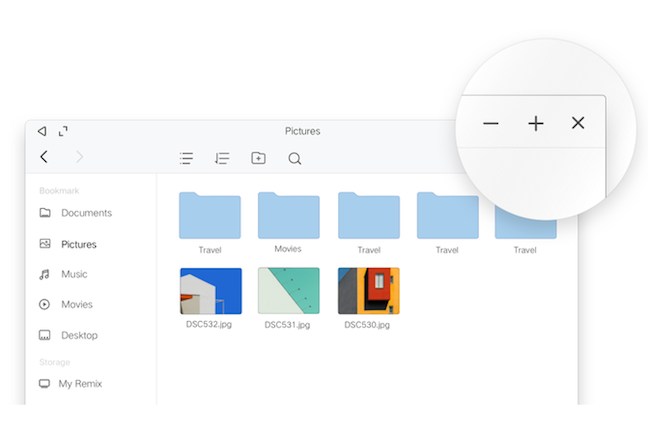This screenshot has height=435, width=648.
Task: Create a new folder with the folder-plus icon
Action: pos(258,158)
